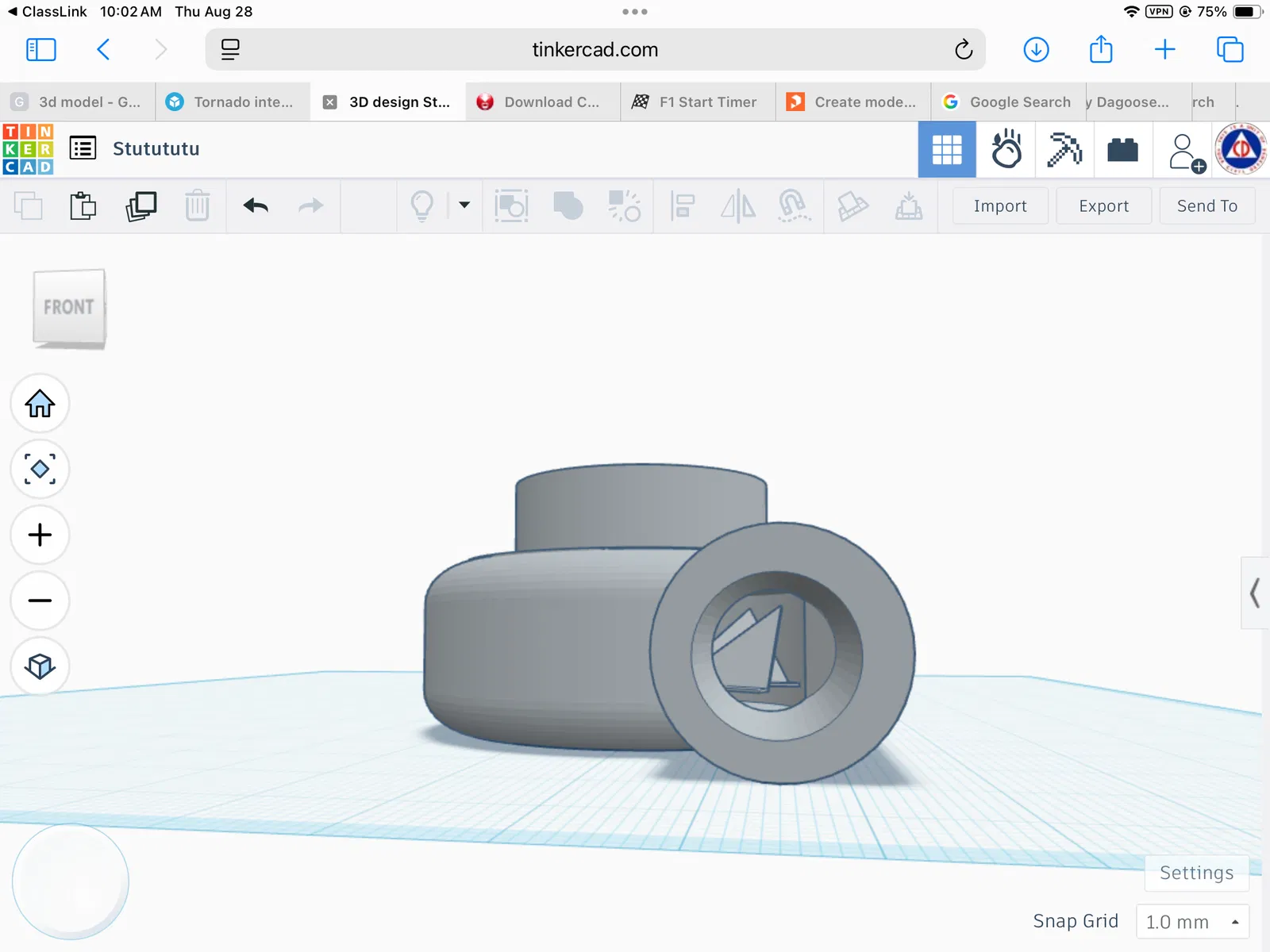The width and height of the screenshot is (1270, 952).
Task: Click the Import button
Action: click(x=1000, y=206)
